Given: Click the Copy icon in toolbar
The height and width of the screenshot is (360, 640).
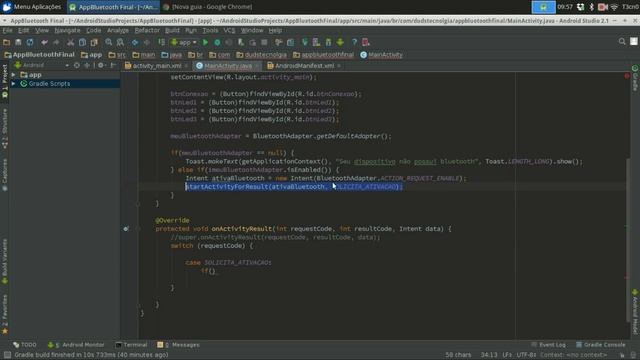Looking at the screenshot, I should click(x=82, y=42).
